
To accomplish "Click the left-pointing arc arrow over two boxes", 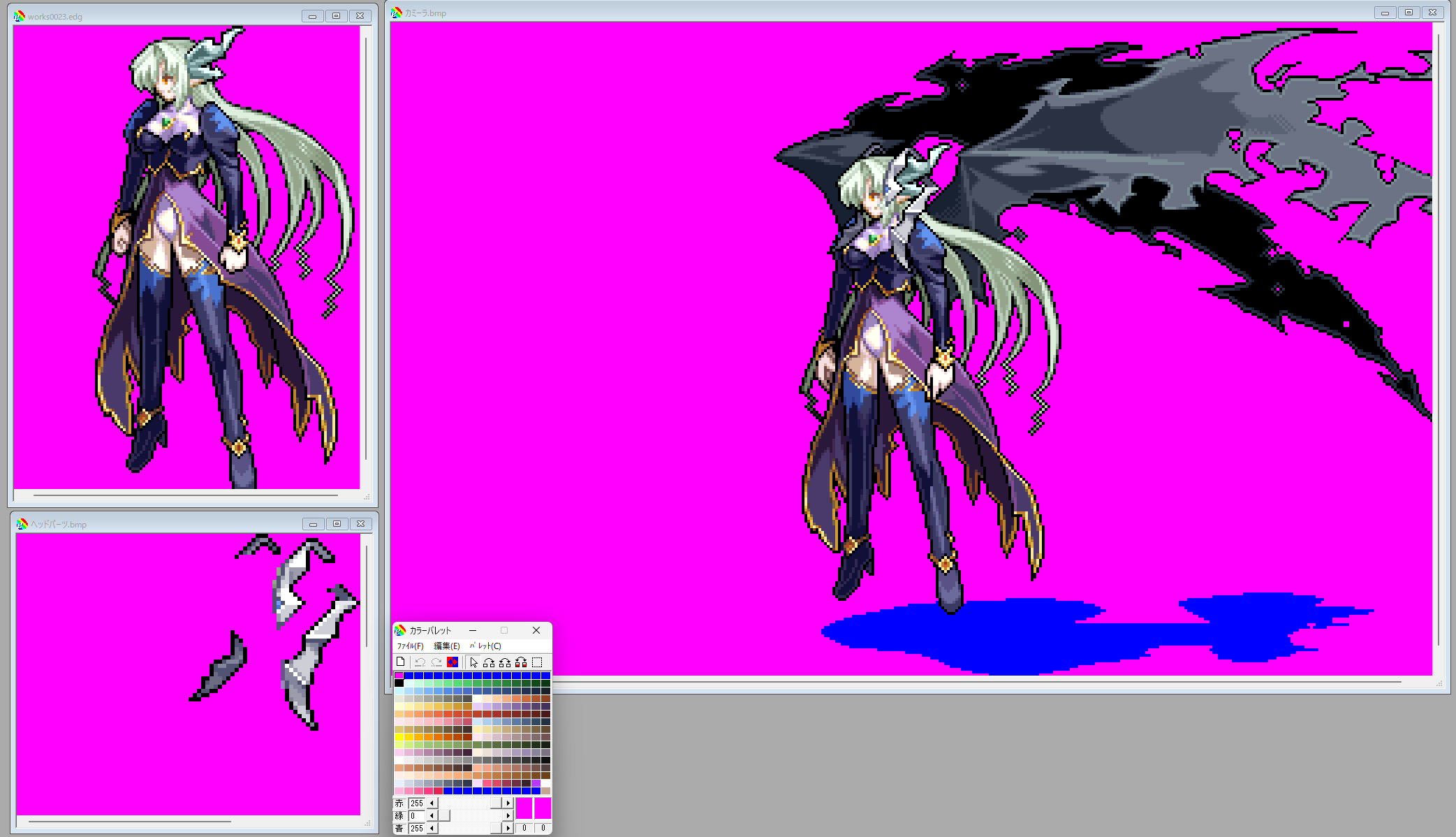I will coord(505,662).
